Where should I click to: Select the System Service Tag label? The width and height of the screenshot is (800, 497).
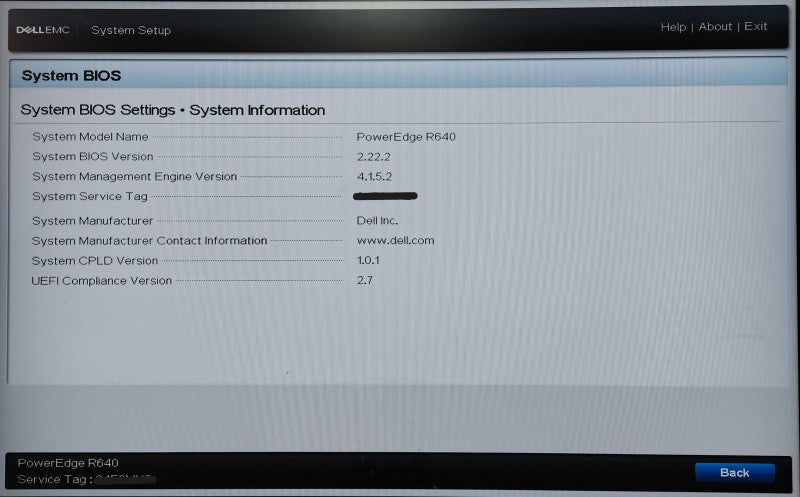point(90,196)
